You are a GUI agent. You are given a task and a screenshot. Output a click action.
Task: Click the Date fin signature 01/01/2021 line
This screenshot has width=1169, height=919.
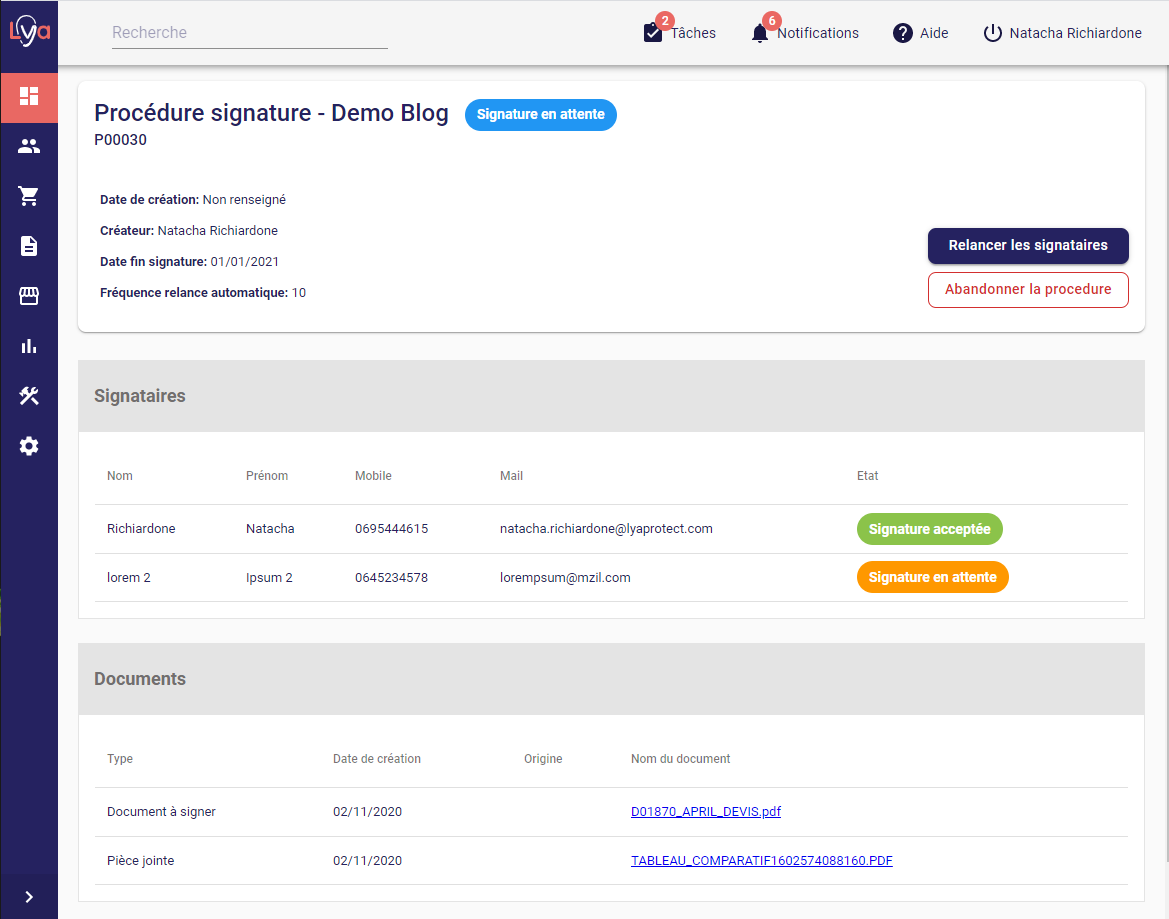pyautogui.click(x=189, y=262)
